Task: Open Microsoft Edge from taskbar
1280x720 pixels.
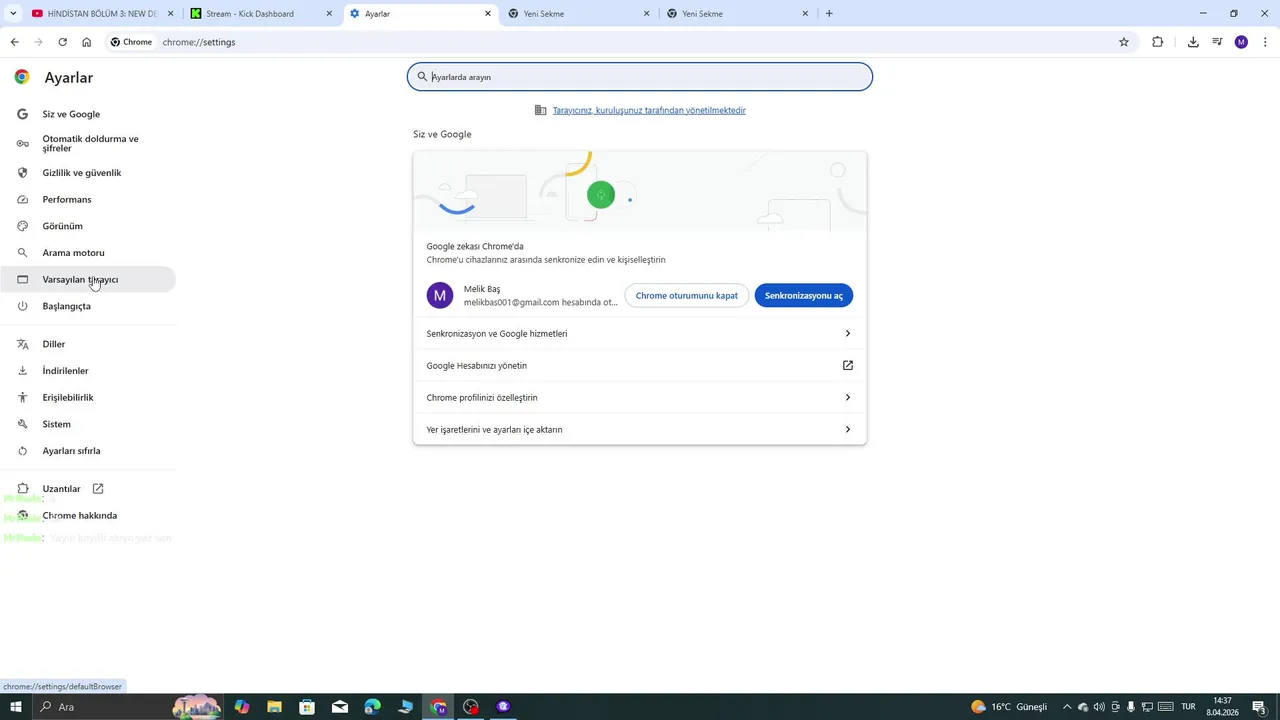Action: pyautogui.click(x=373, y=707)
